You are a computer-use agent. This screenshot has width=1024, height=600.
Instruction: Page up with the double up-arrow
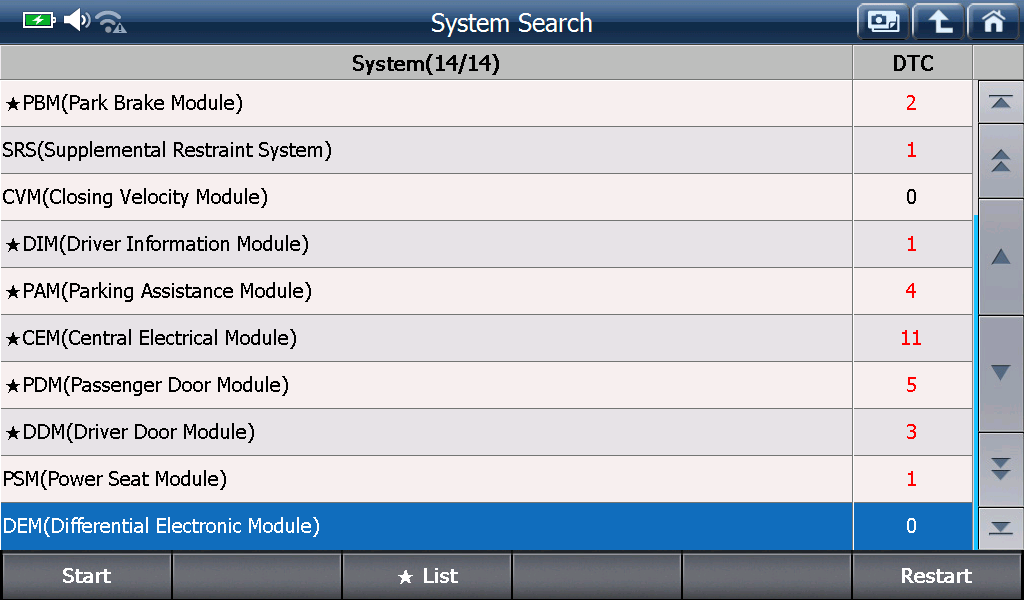pyautogui.click(x=1000, y=161)
